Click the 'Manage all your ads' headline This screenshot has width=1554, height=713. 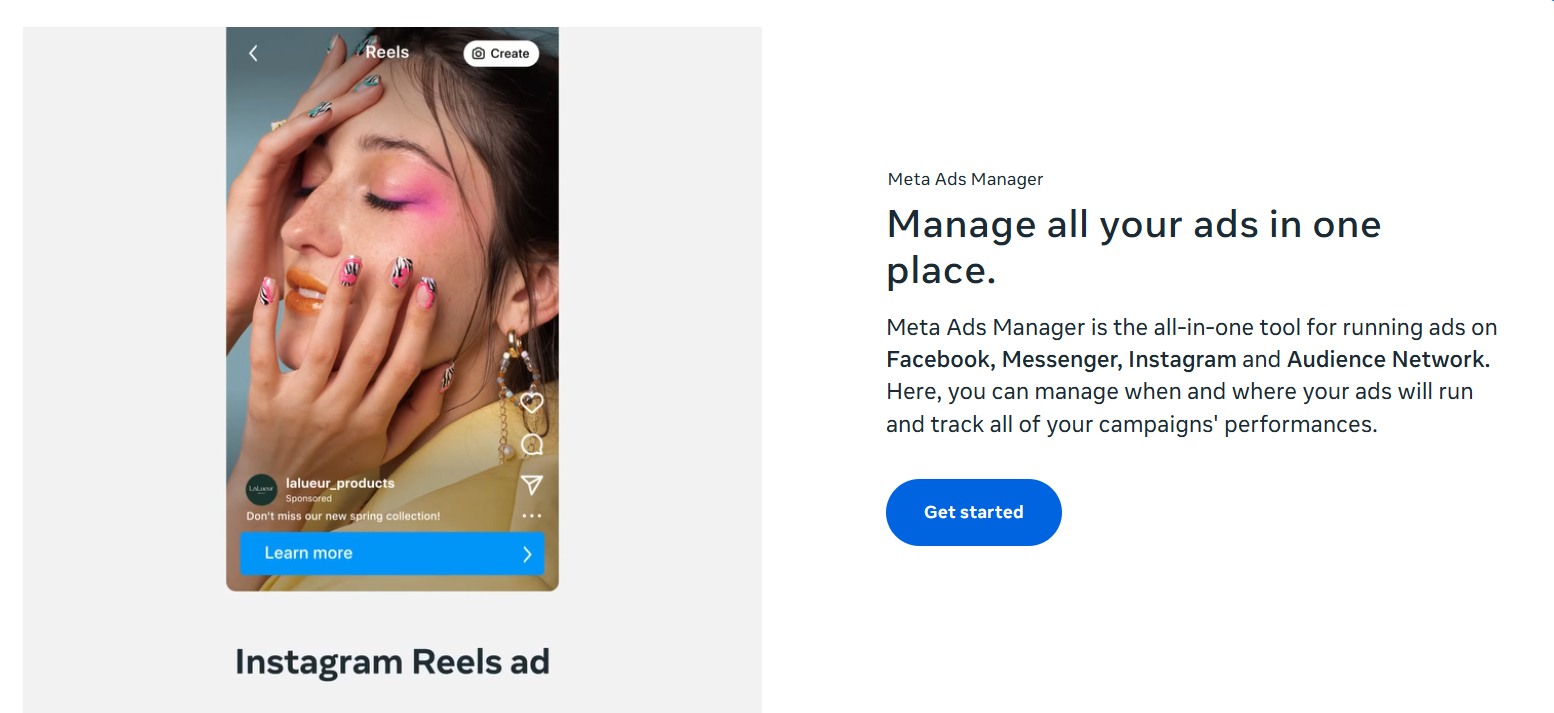(1133, 246)
